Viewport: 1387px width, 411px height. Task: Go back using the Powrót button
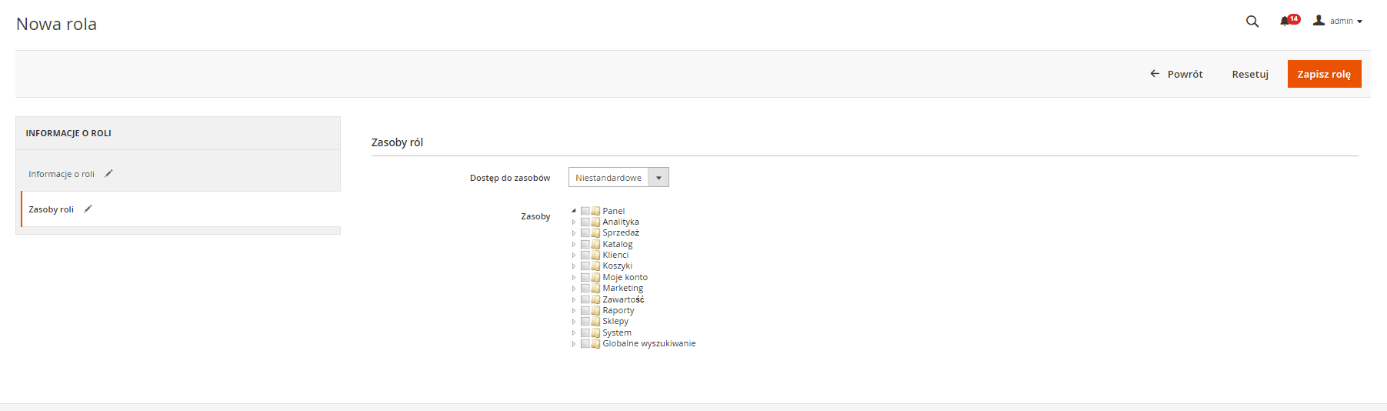pos(1176,74)
